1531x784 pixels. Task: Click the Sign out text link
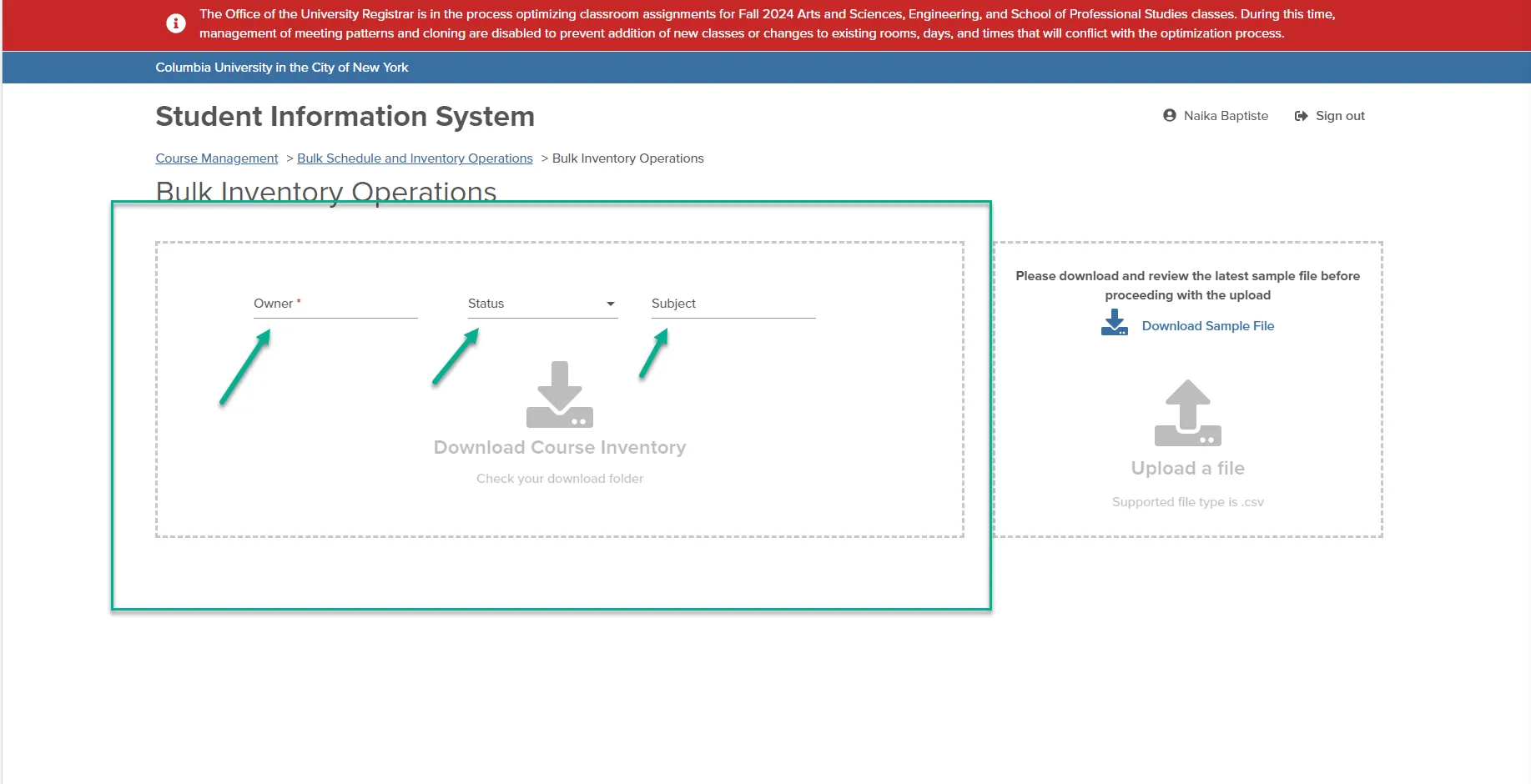pos(1340,116)
